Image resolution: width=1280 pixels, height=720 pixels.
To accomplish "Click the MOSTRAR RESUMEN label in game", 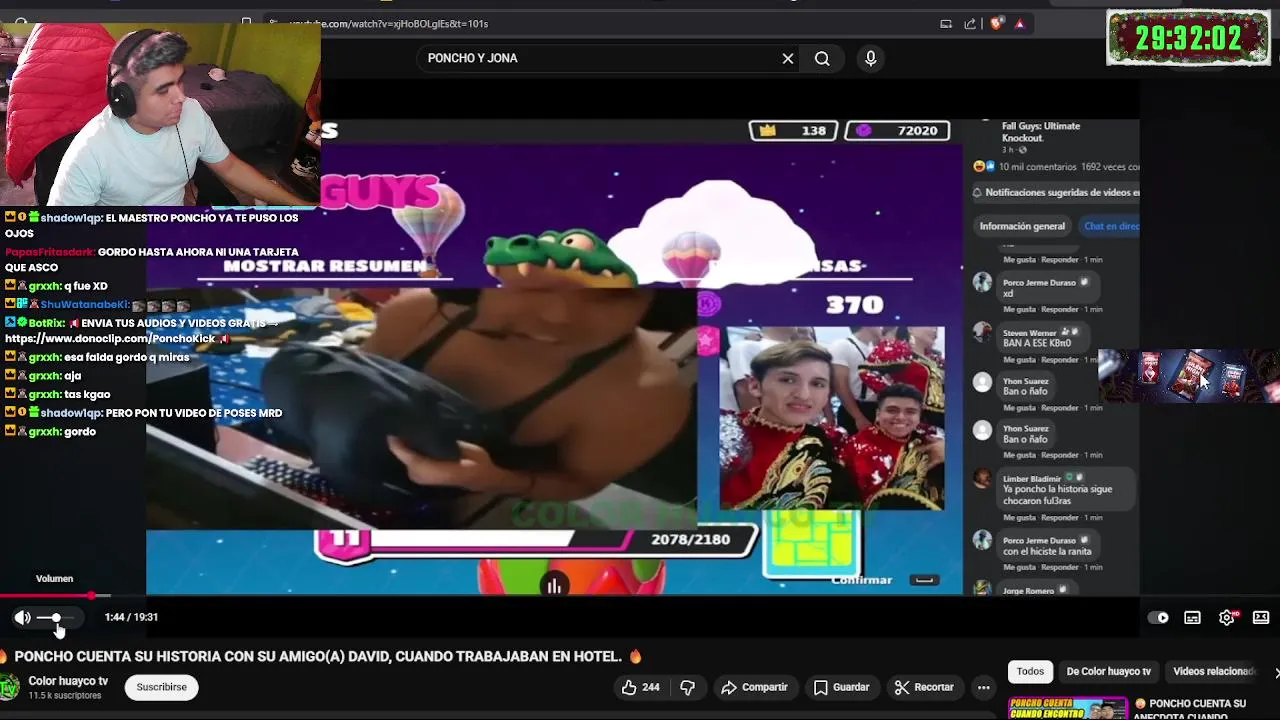I will click(x=326, y=266).
